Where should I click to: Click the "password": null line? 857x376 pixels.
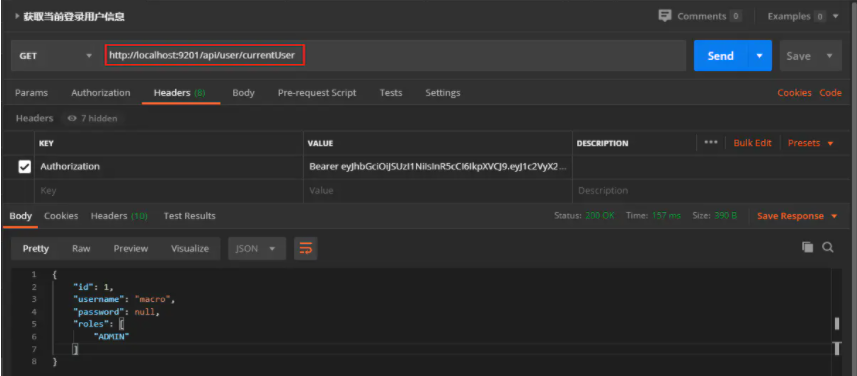[117, 312]
